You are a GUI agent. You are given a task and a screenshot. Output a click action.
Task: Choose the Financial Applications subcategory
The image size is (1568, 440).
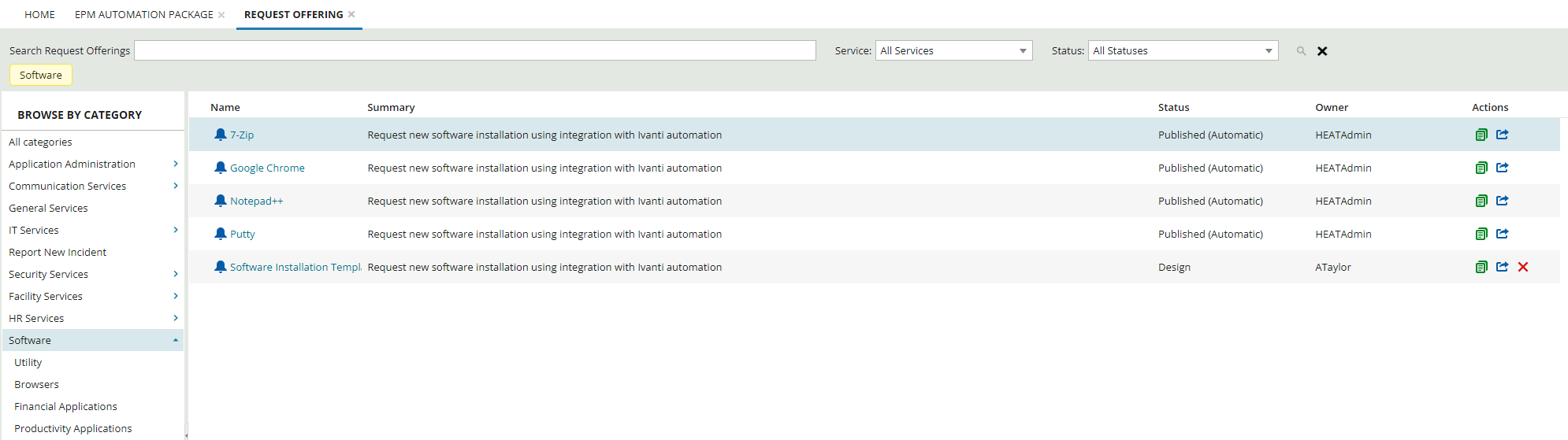pyautogui.click(x=65, y=406)
